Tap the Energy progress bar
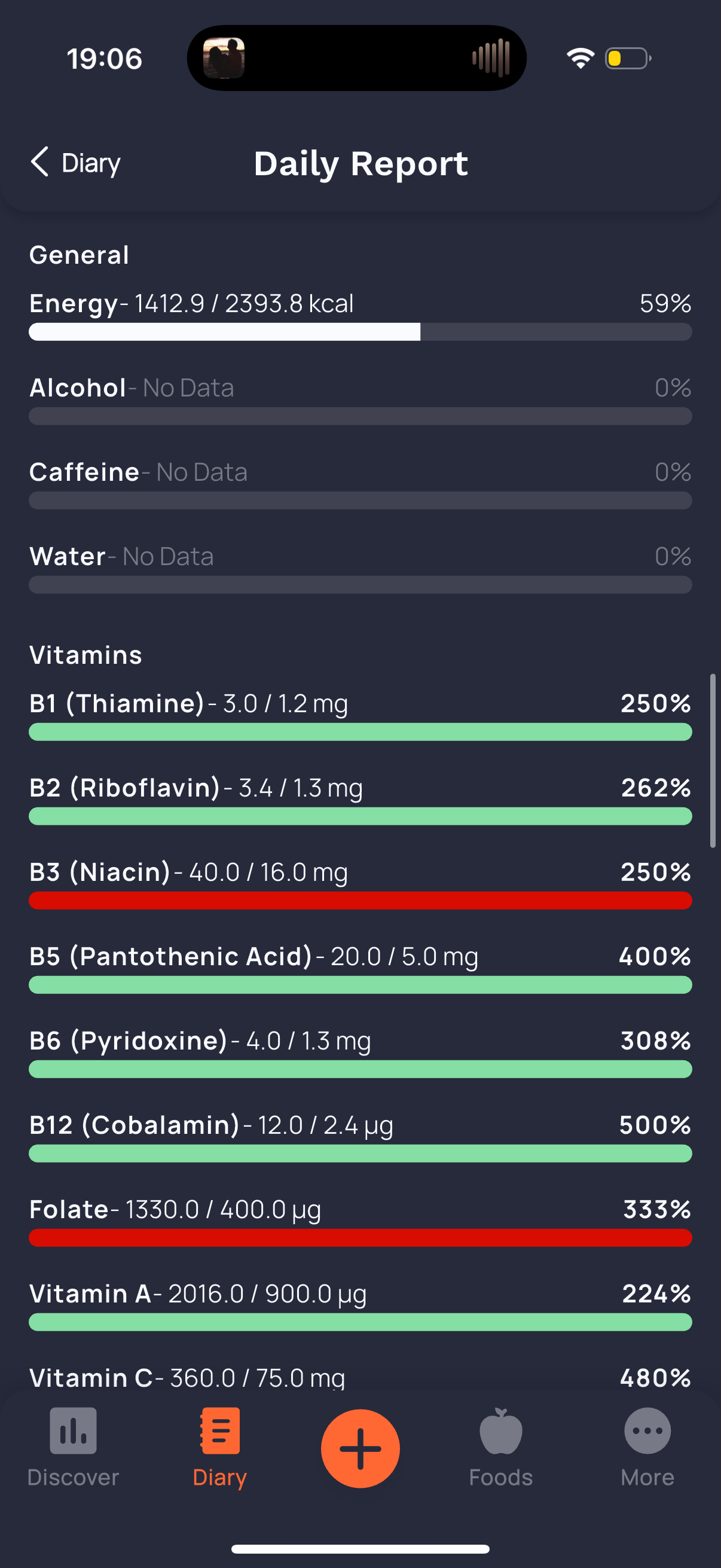The image size is (721, 1568). pyautogui.click(x=360, y=332)
